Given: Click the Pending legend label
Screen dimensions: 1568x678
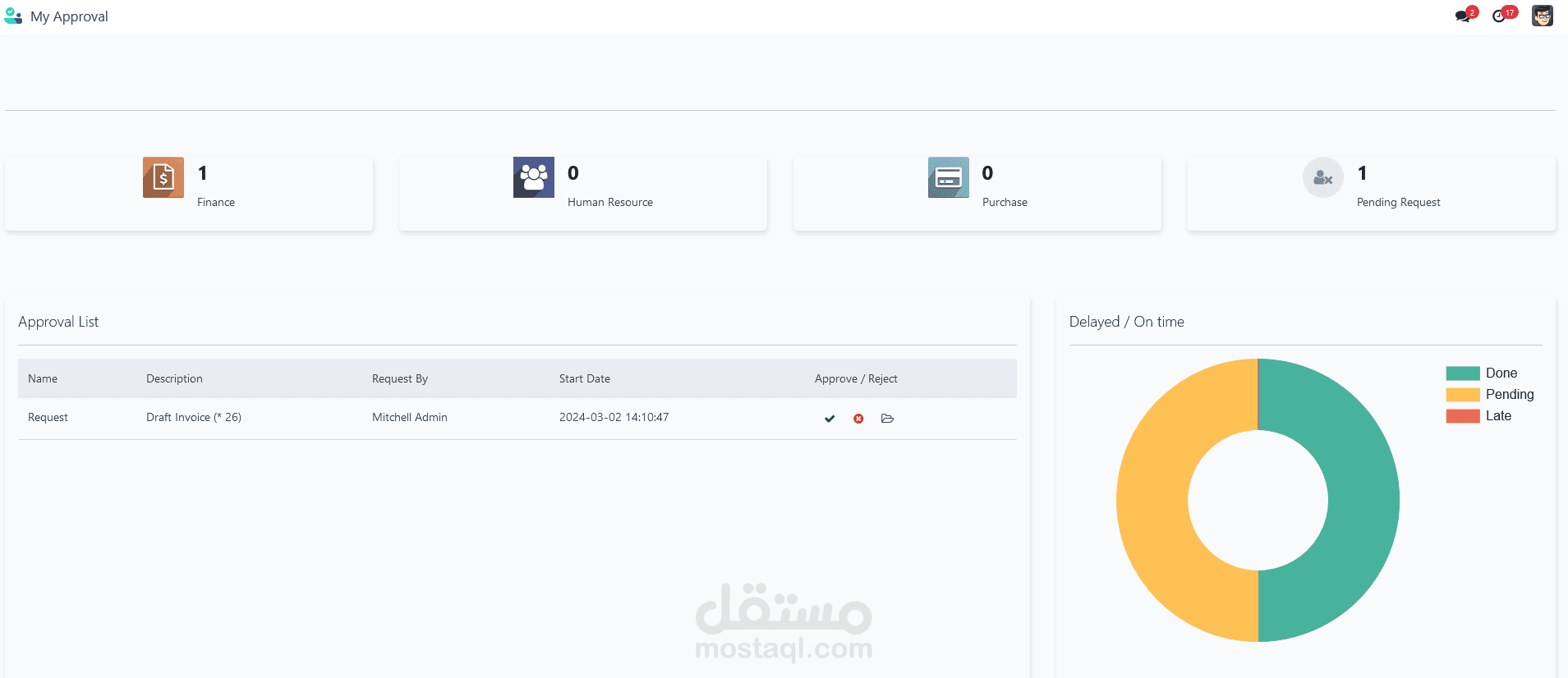Looking at the screenshot, I should (x=1510, y=395).
